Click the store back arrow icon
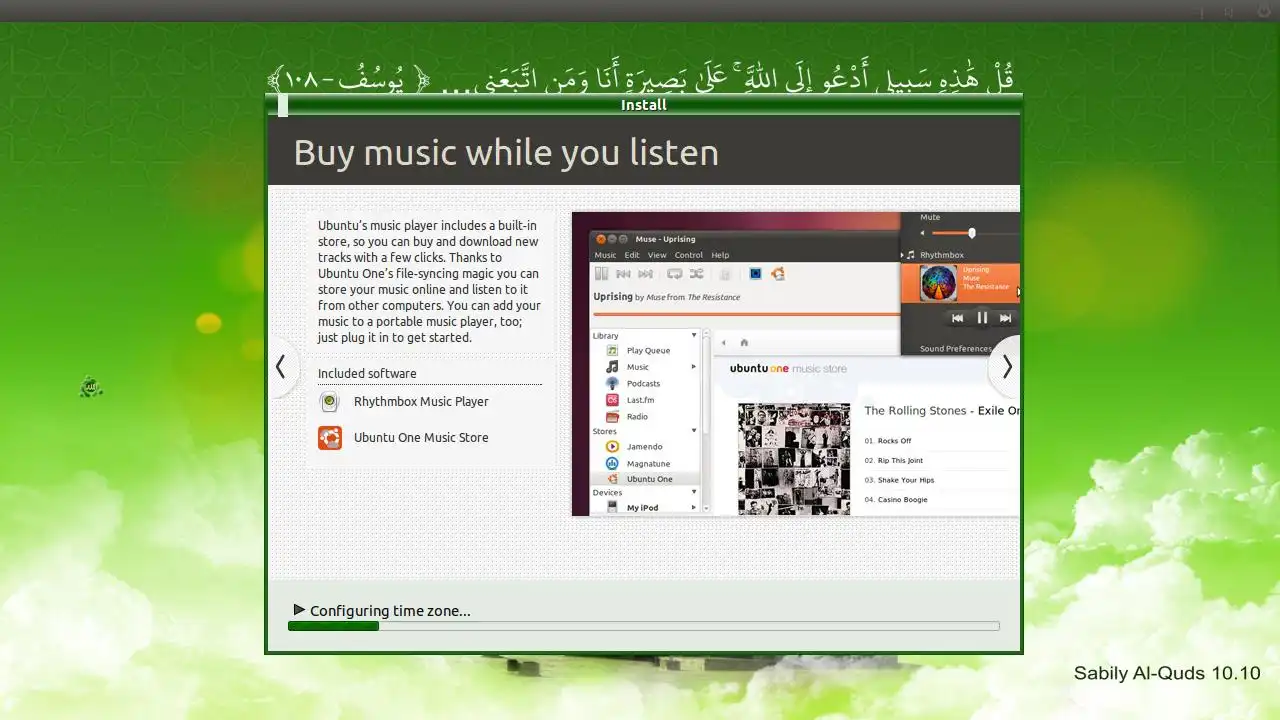Viewport: 1280px width, 720px height. click(725, 343)
